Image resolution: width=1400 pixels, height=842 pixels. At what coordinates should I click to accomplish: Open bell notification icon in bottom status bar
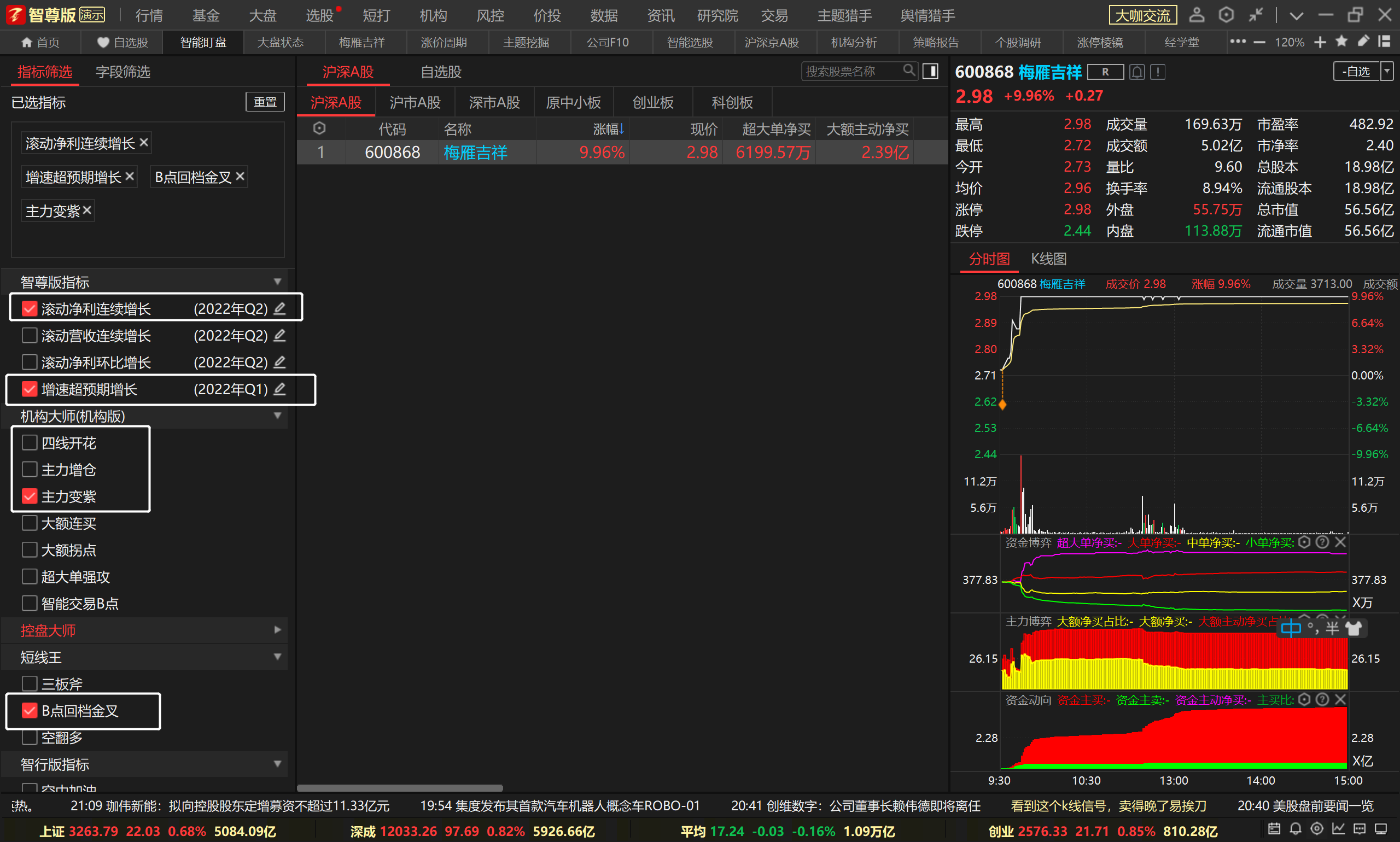coord(1296,829)
